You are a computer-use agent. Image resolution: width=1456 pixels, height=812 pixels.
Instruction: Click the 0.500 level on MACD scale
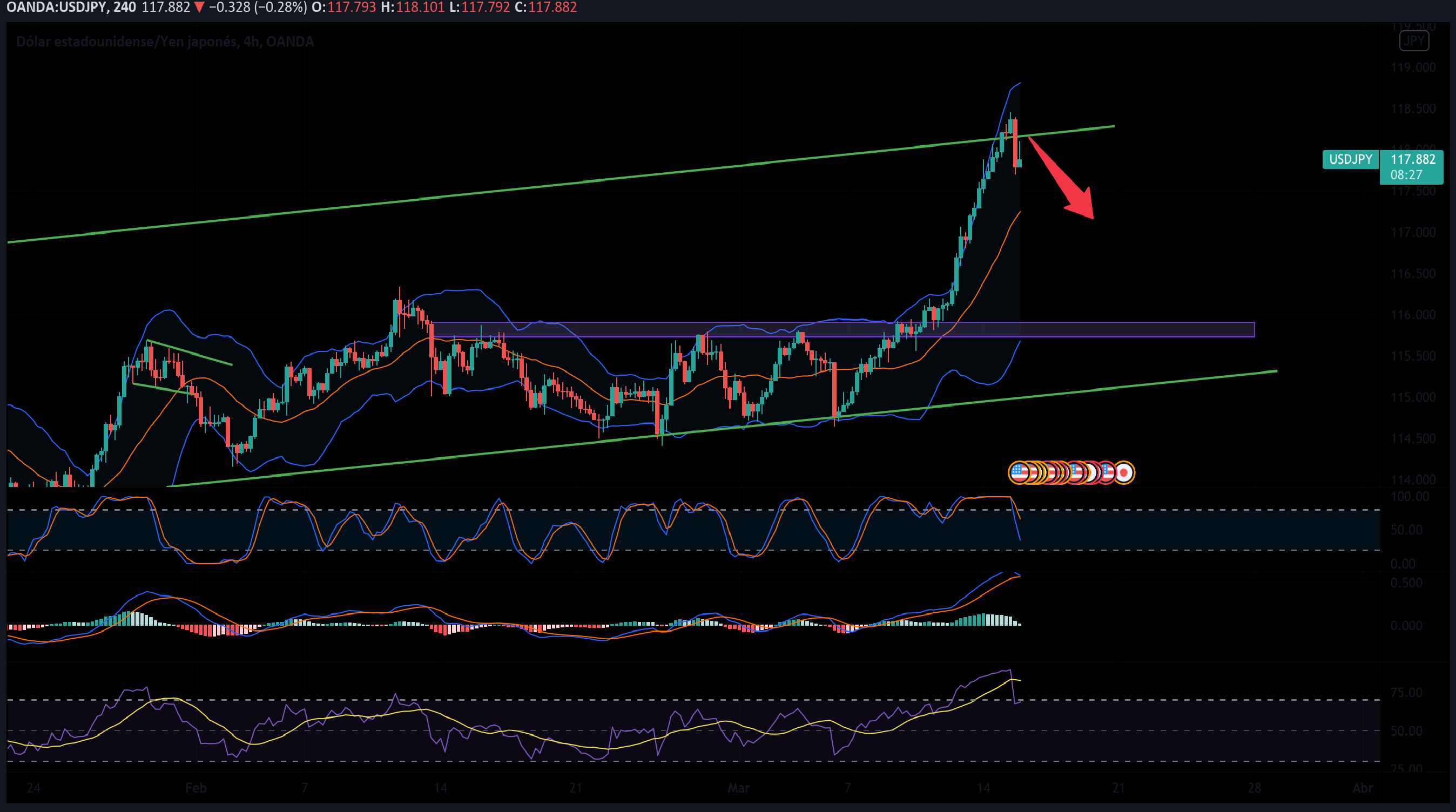coord(1406,583)
